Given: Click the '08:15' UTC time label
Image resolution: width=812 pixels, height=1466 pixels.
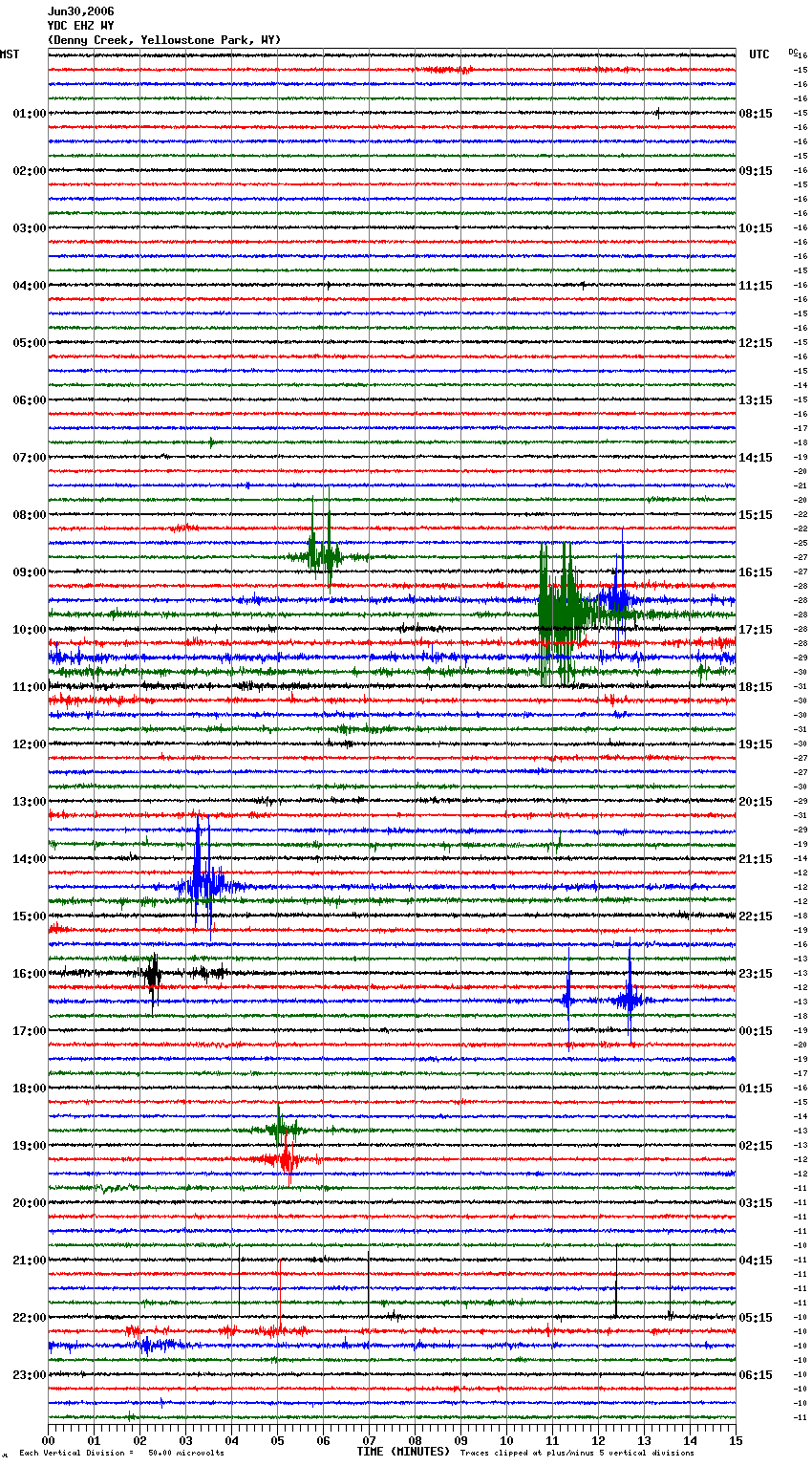Looking at the screenshot, I should (x=756, y=114).
